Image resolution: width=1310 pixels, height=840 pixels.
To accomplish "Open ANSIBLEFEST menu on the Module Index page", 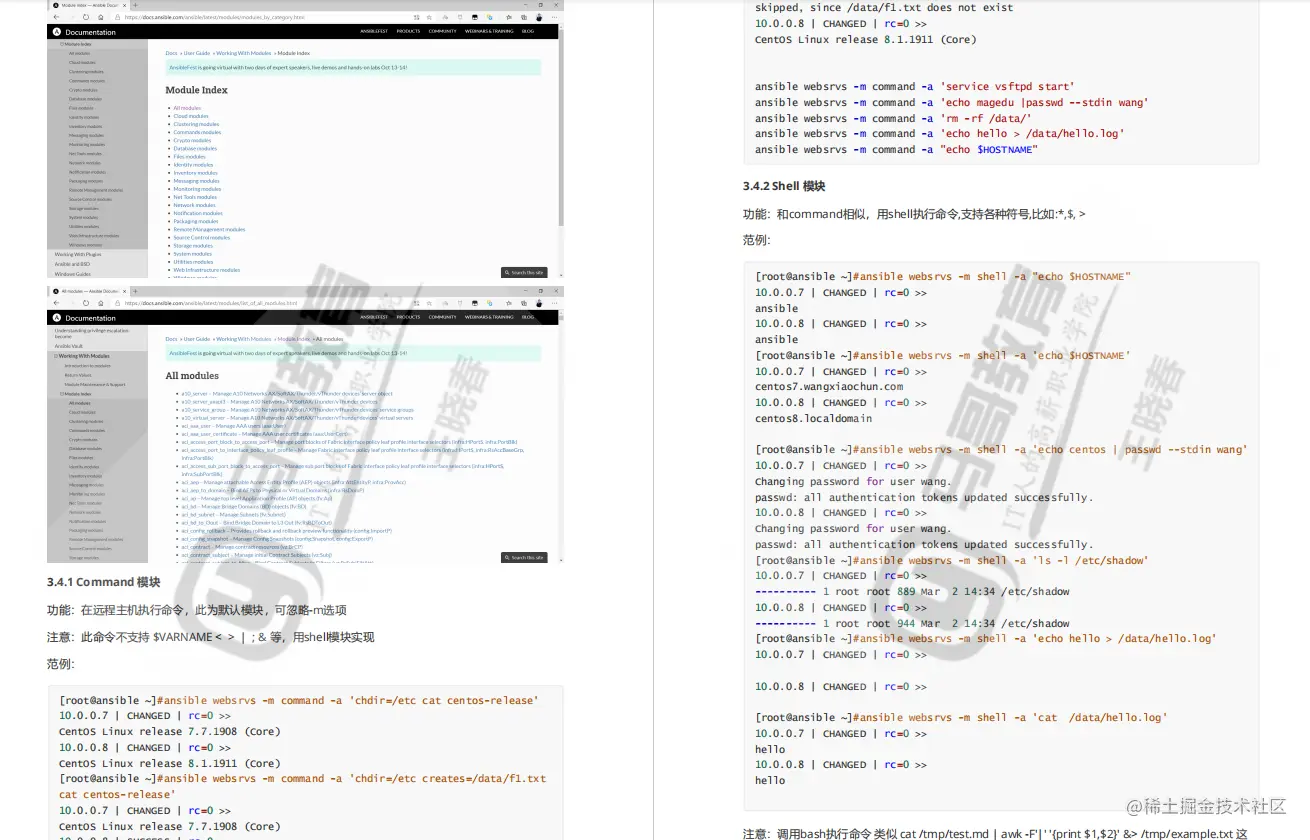I will (x=374, y=32).
